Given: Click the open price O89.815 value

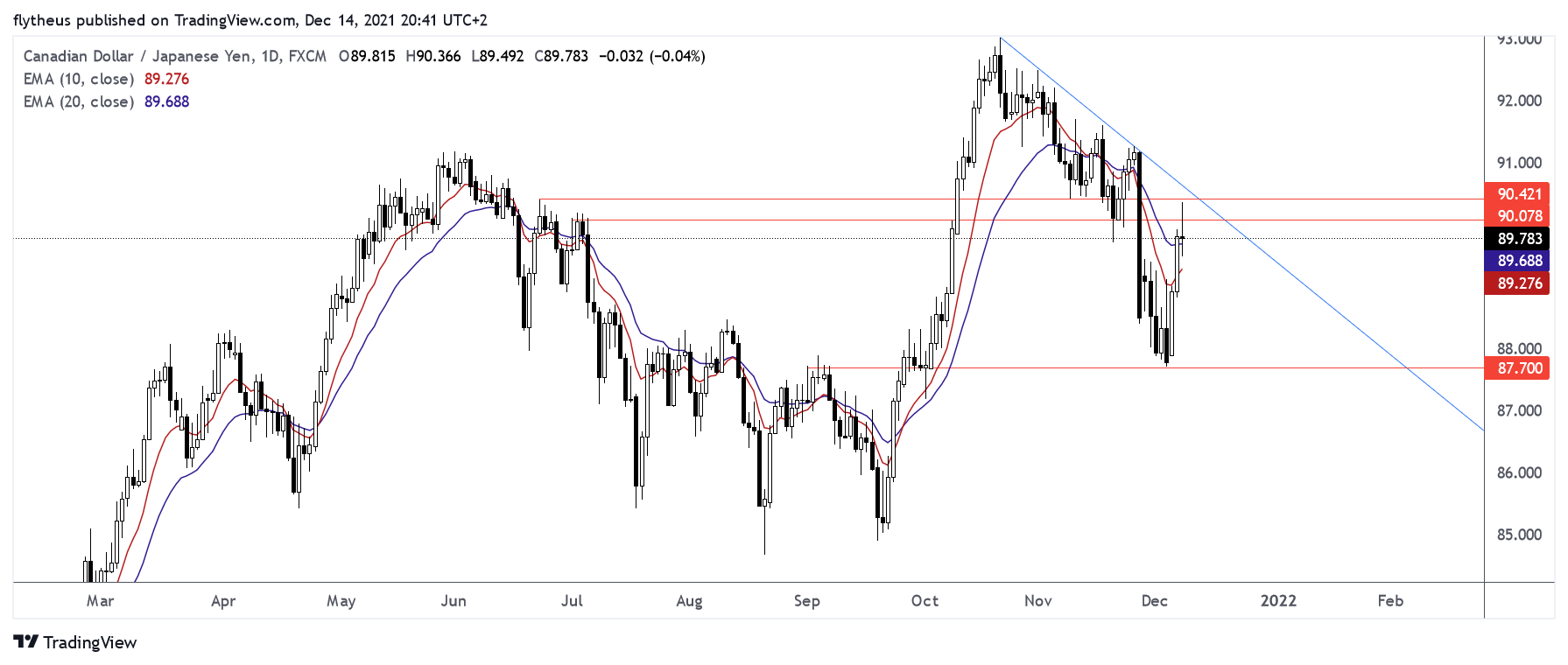Looking at the screenshot, I should point(368,56).
